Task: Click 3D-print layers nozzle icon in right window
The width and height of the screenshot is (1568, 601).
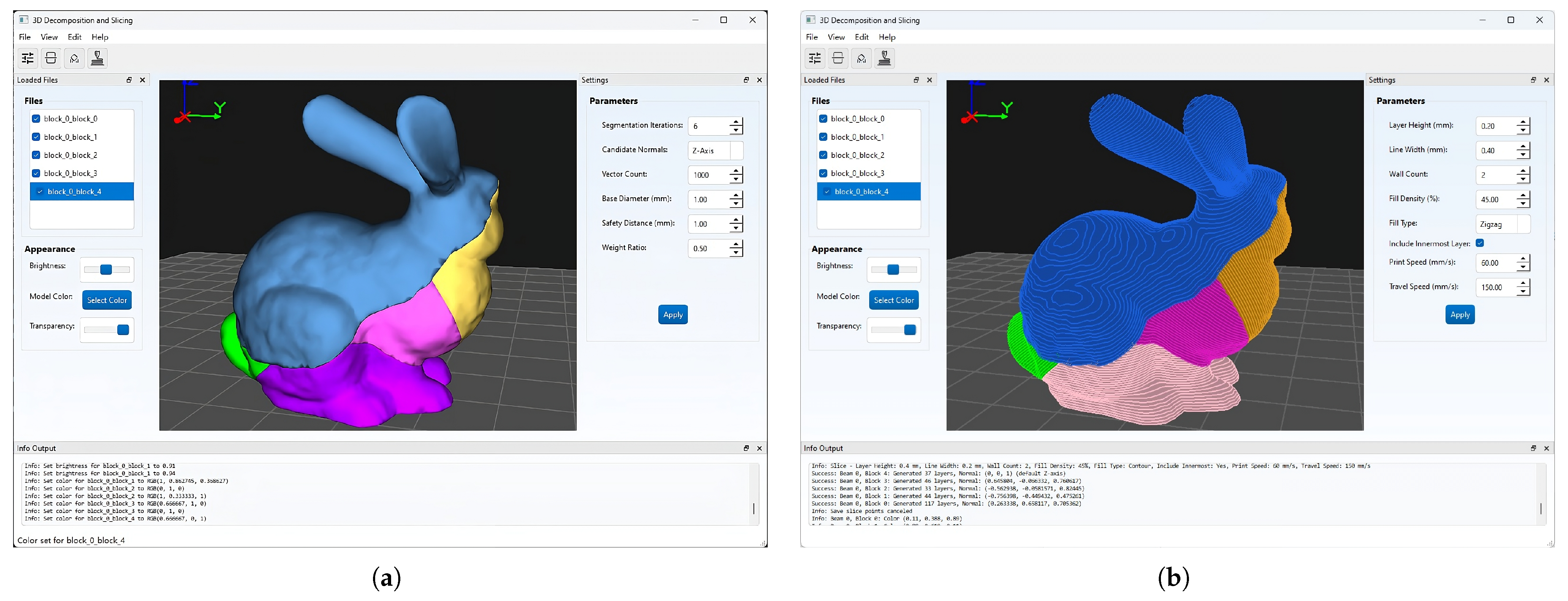Action: 884,59
